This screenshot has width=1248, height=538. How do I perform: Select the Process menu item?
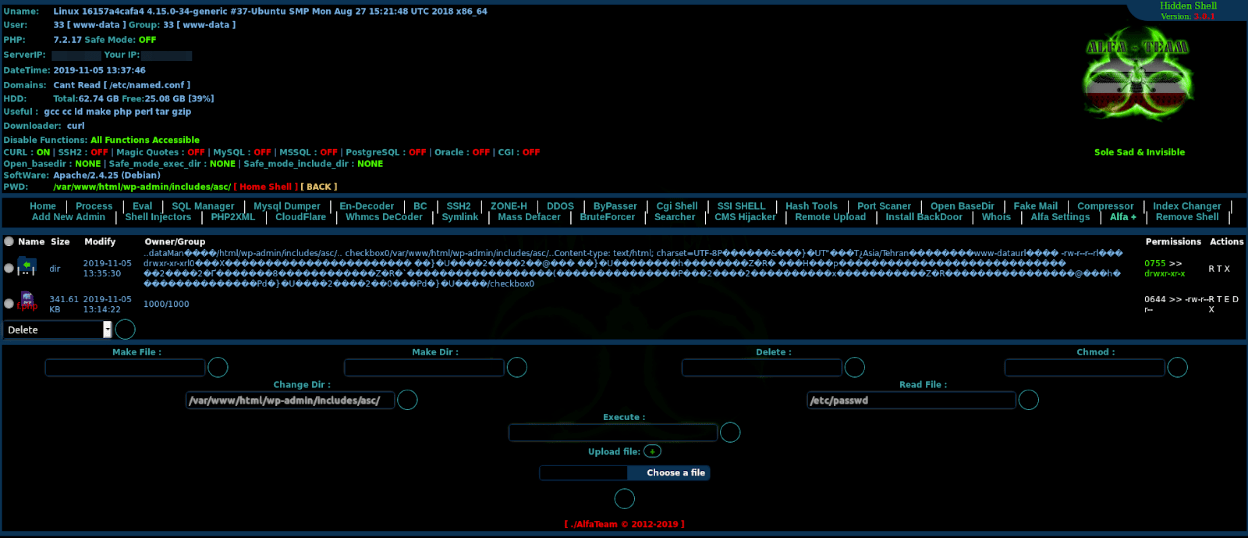coord(94,206)
